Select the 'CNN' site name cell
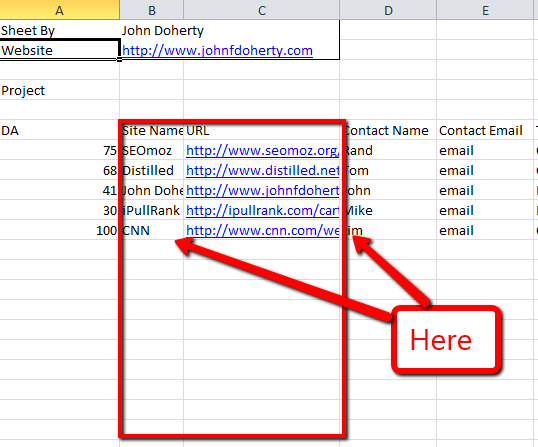 click(x=152, y=230)
